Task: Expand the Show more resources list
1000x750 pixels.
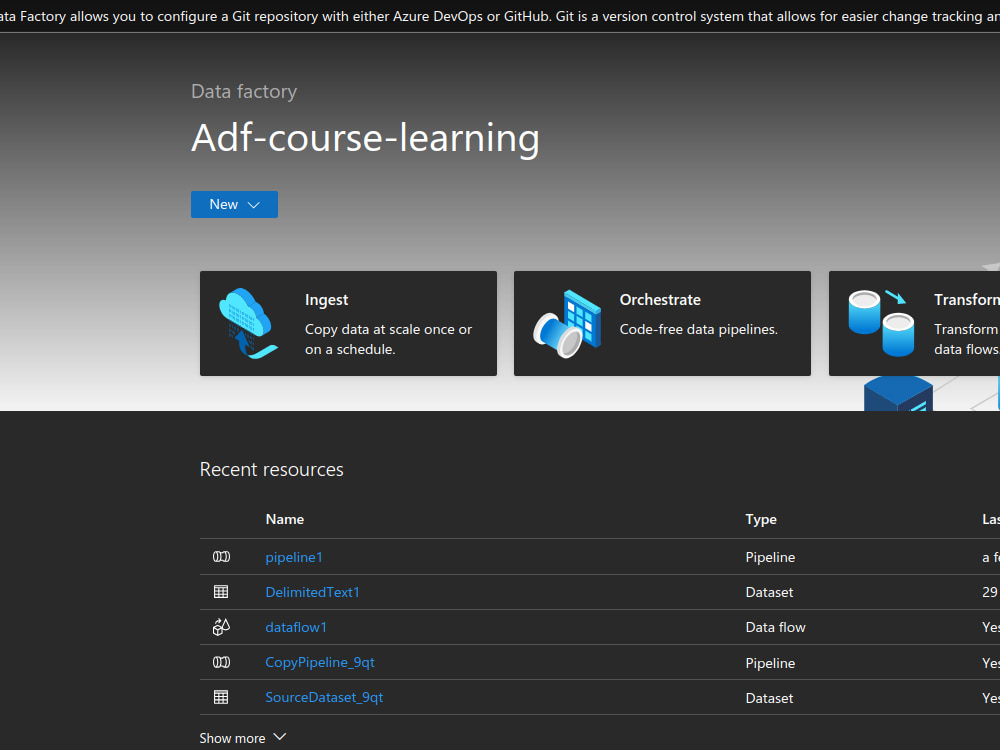Action: (243, 738)
